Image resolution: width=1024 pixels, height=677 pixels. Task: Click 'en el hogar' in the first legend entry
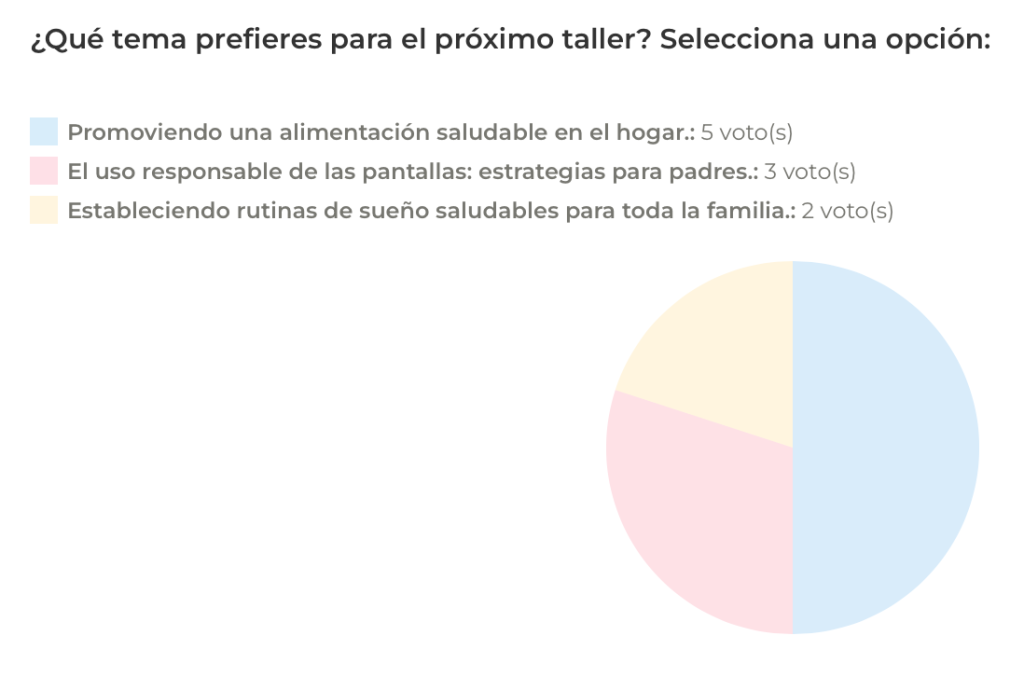click(x=636, y=132)
